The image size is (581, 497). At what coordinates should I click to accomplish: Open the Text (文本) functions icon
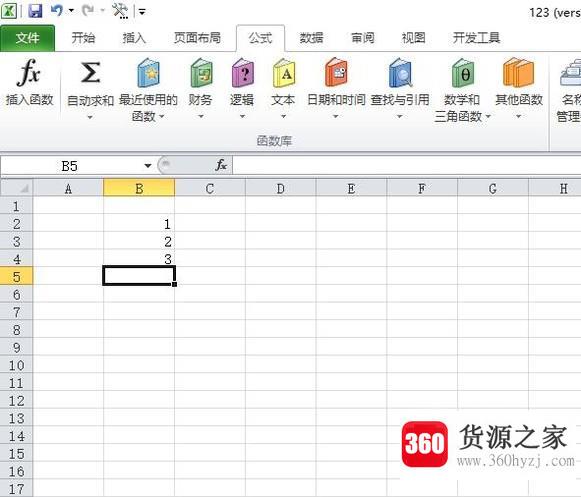pyautogui.click(x=284, y=73)
